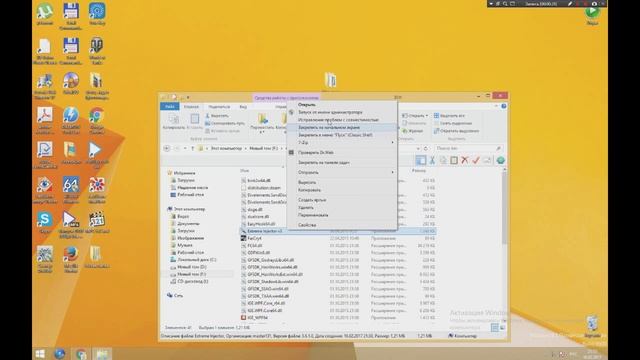This screenshot has width=640, height=360.
Task: Select Media Player Classic 321 desktop icon
Action: 96,222
